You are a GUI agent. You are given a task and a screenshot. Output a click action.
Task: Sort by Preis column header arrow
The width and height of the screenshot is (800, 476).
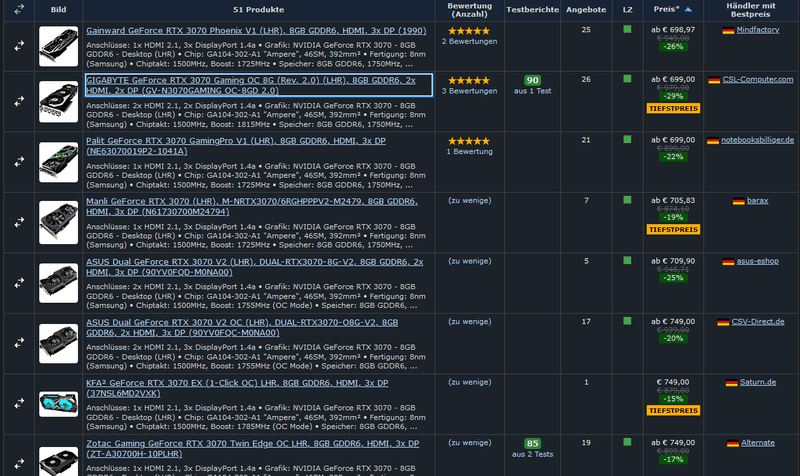688,9
